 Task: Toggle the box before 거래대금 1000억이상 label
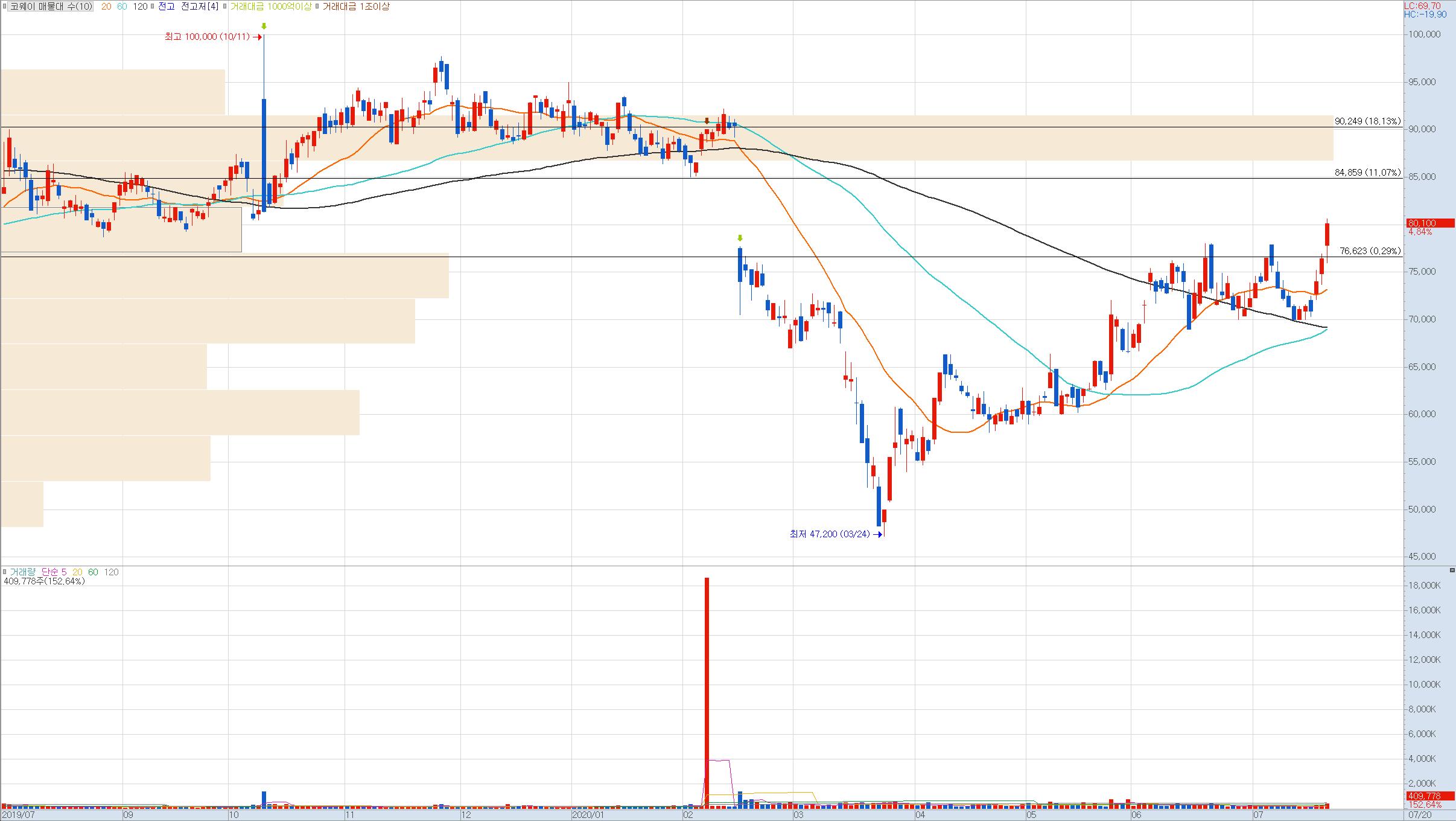(225, 7)
